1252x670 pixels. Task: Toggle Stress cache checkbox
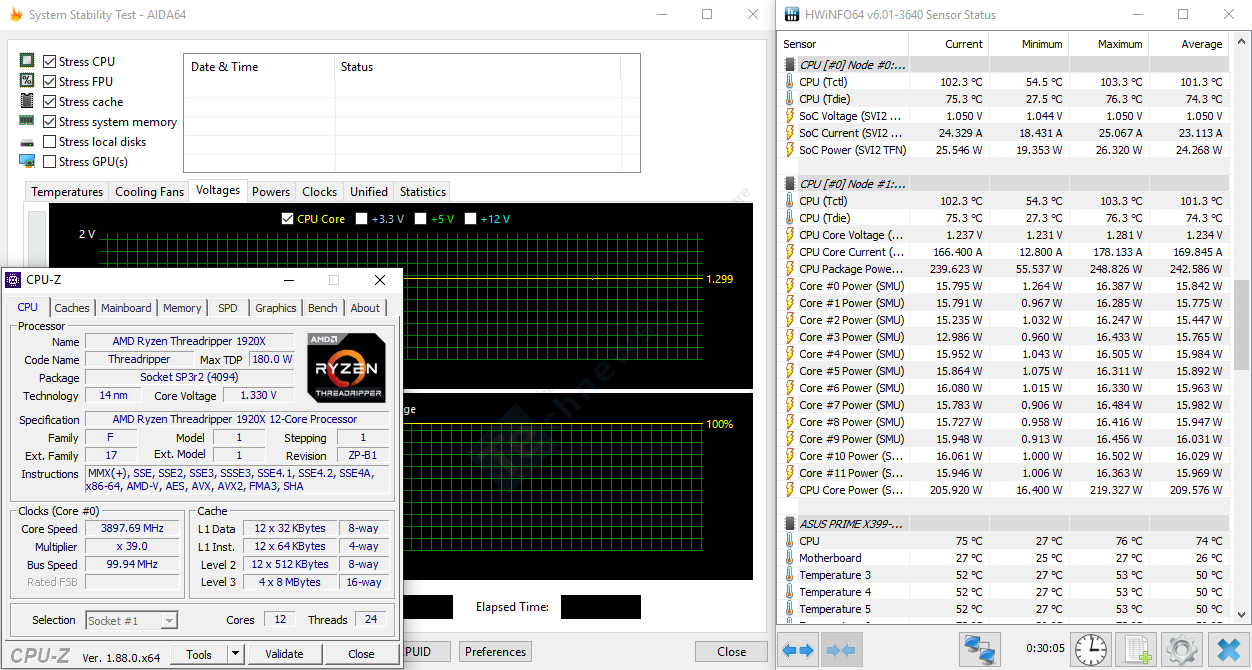(49, 101)
